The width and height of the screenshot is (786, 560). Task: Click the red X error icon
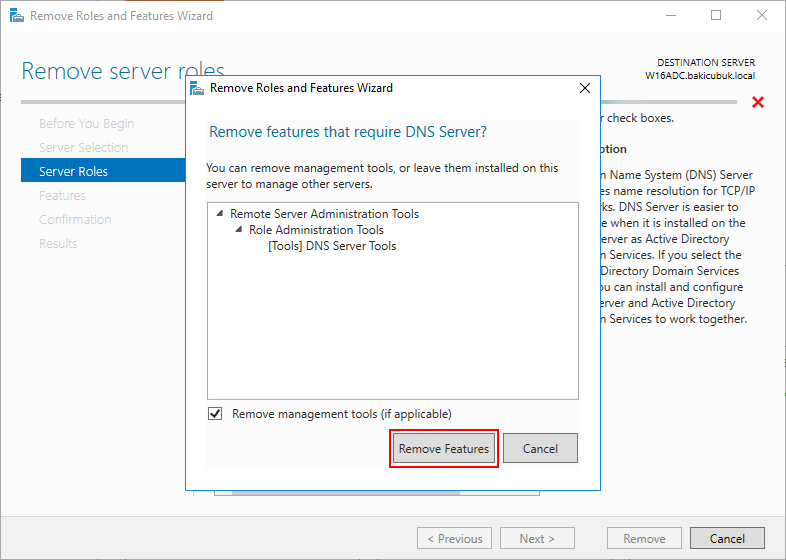758,102
